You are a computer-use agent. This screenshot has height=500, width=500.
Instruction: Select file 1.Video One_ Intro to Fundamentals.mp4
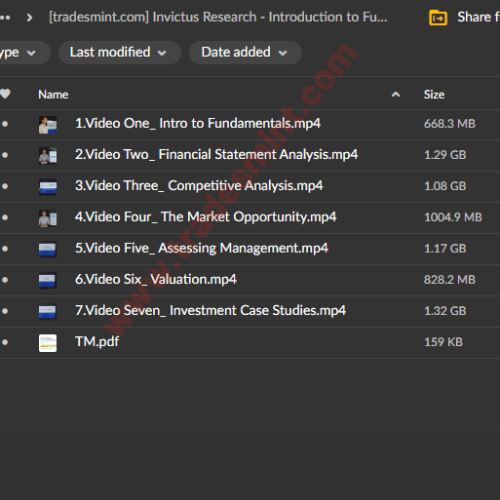(198, 123)
